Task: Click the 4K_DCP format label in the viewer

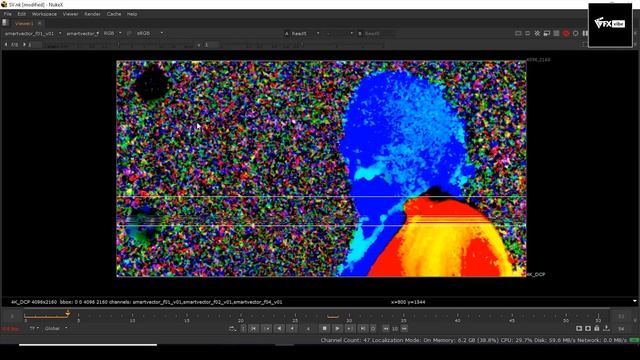Action: coord(536,274)
